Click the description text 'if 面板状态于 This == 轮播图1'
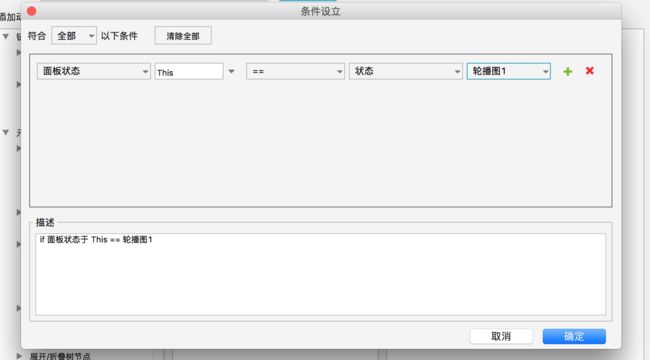The width and height of the screenshot is (650, 360). 96,240
